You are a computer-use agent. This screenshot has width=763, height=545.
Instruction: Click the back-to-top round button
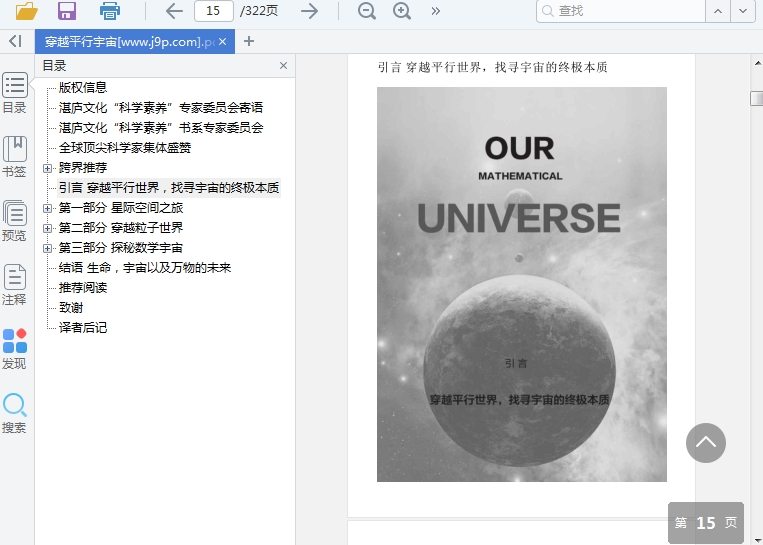[x=706, y=443]
